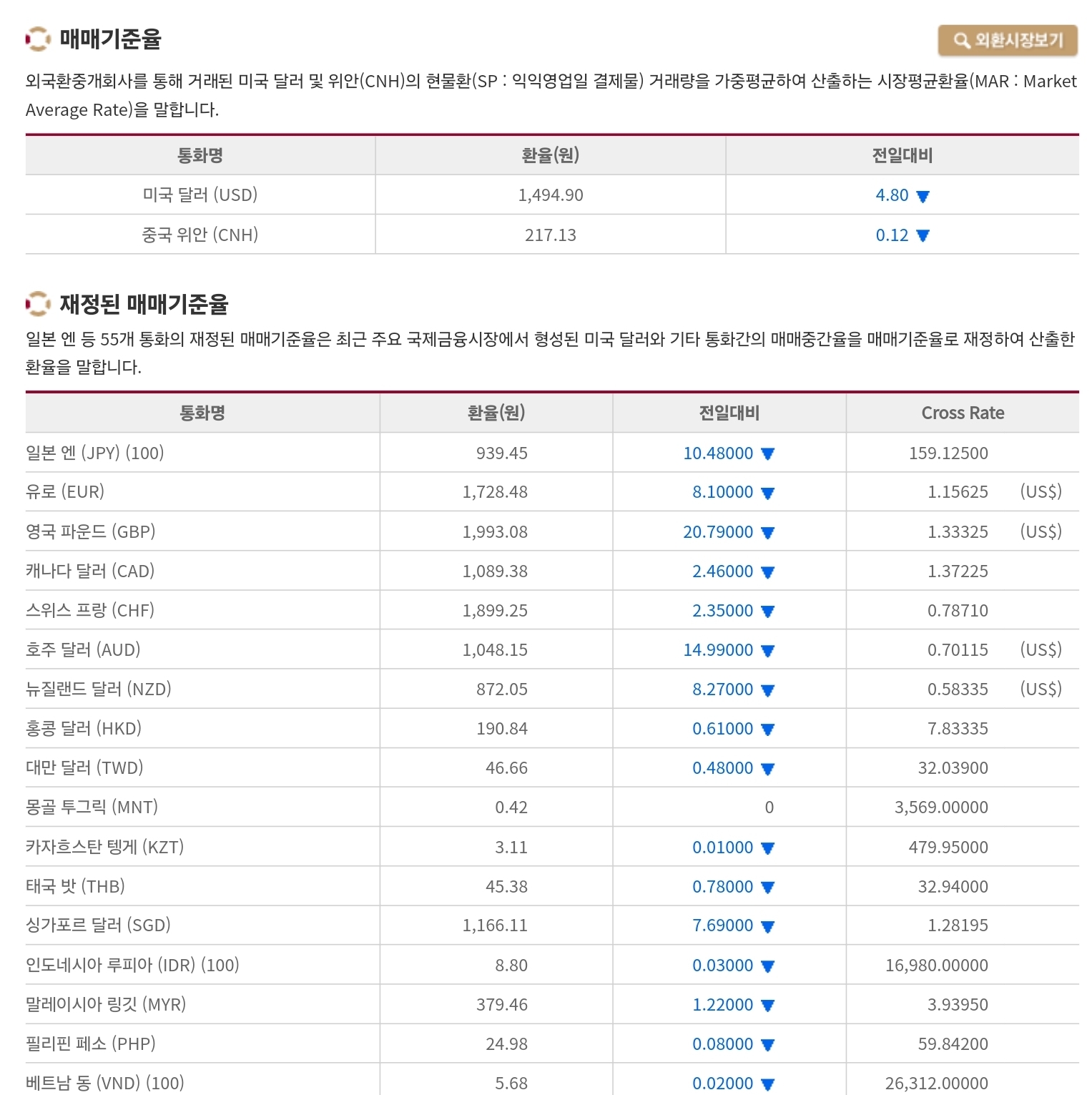
Task: Click the down-arrow icon beside 0.01000
Action: click(x=768, y=849)
